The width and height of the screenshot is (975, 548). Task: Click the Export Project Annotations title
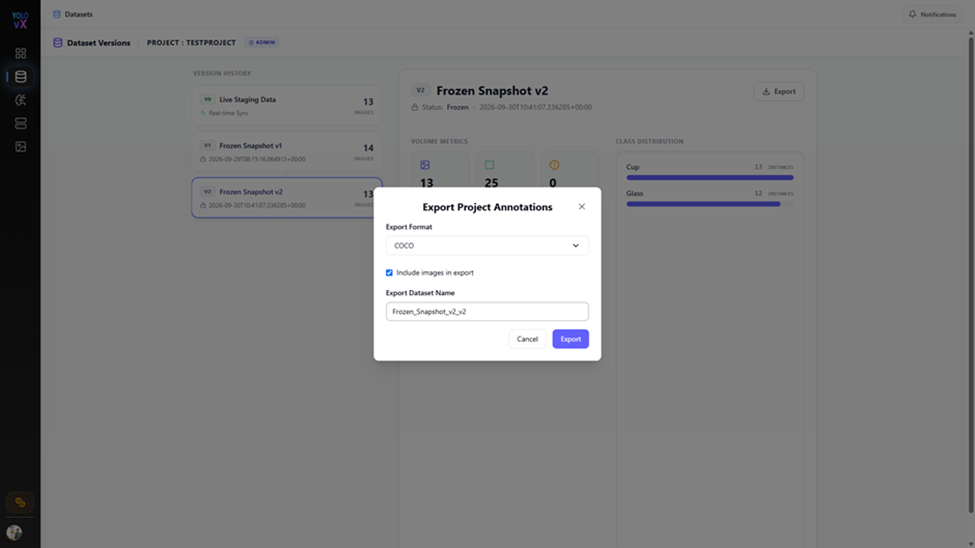(487, 207)
